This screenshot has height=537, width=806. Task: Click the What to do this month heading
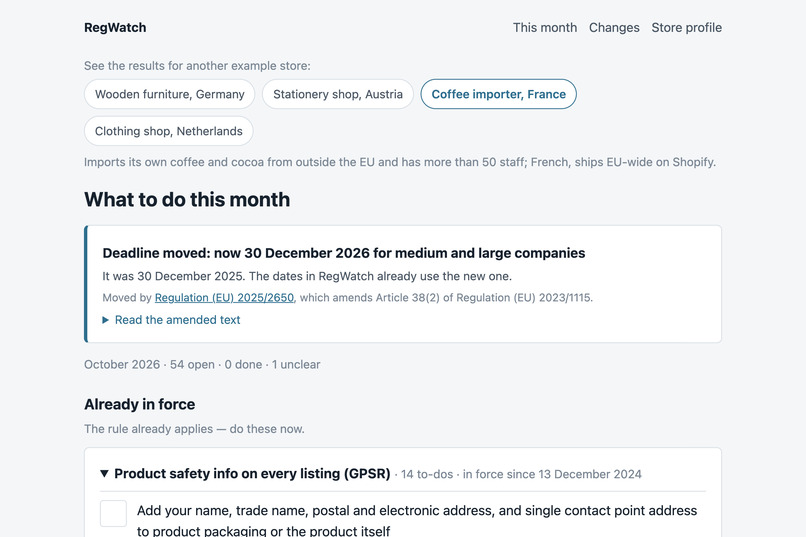[x=187, y=199]
